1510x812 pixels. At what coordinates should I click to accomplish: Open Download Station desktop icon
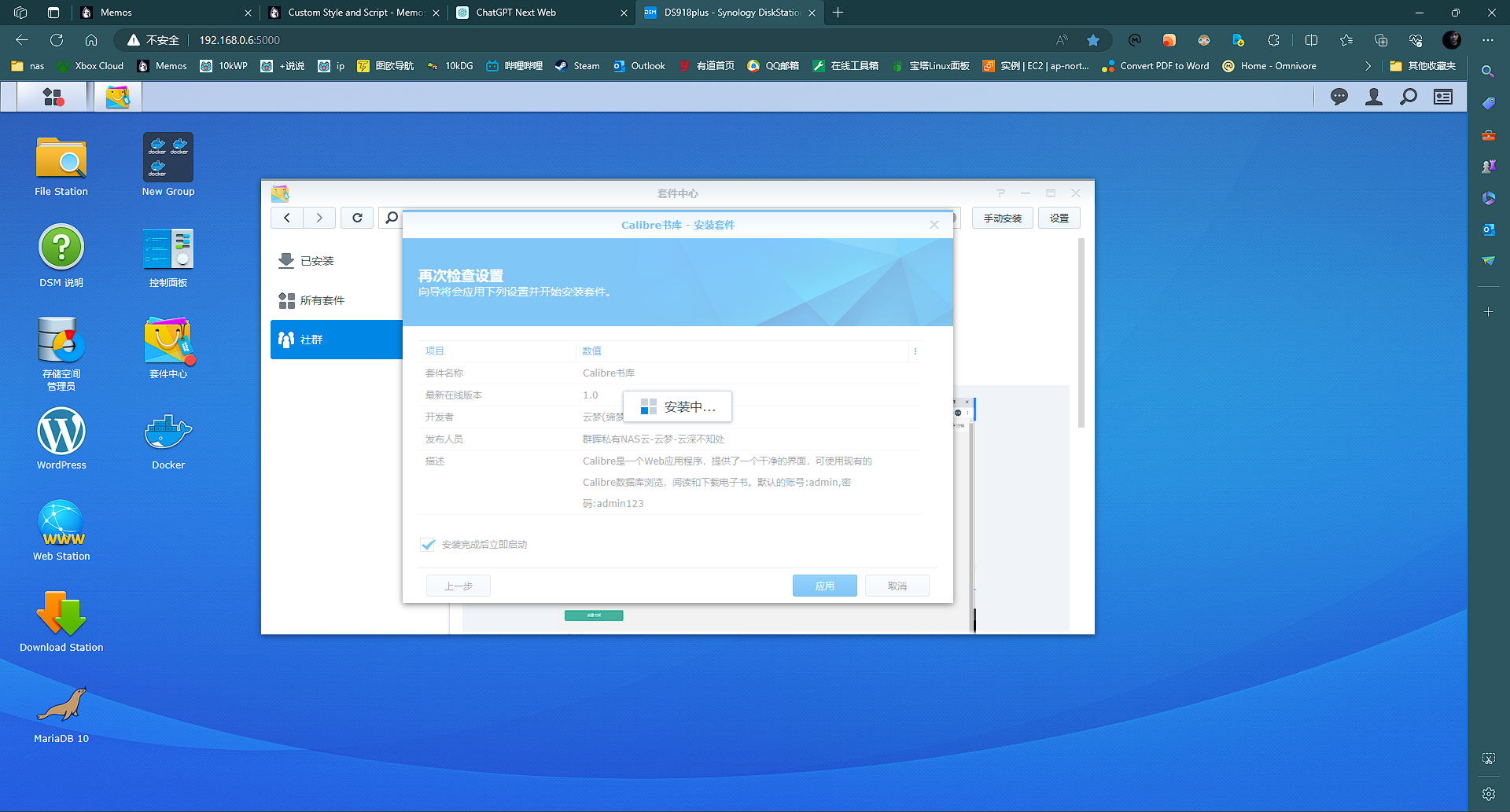click(x=61, y=621)
